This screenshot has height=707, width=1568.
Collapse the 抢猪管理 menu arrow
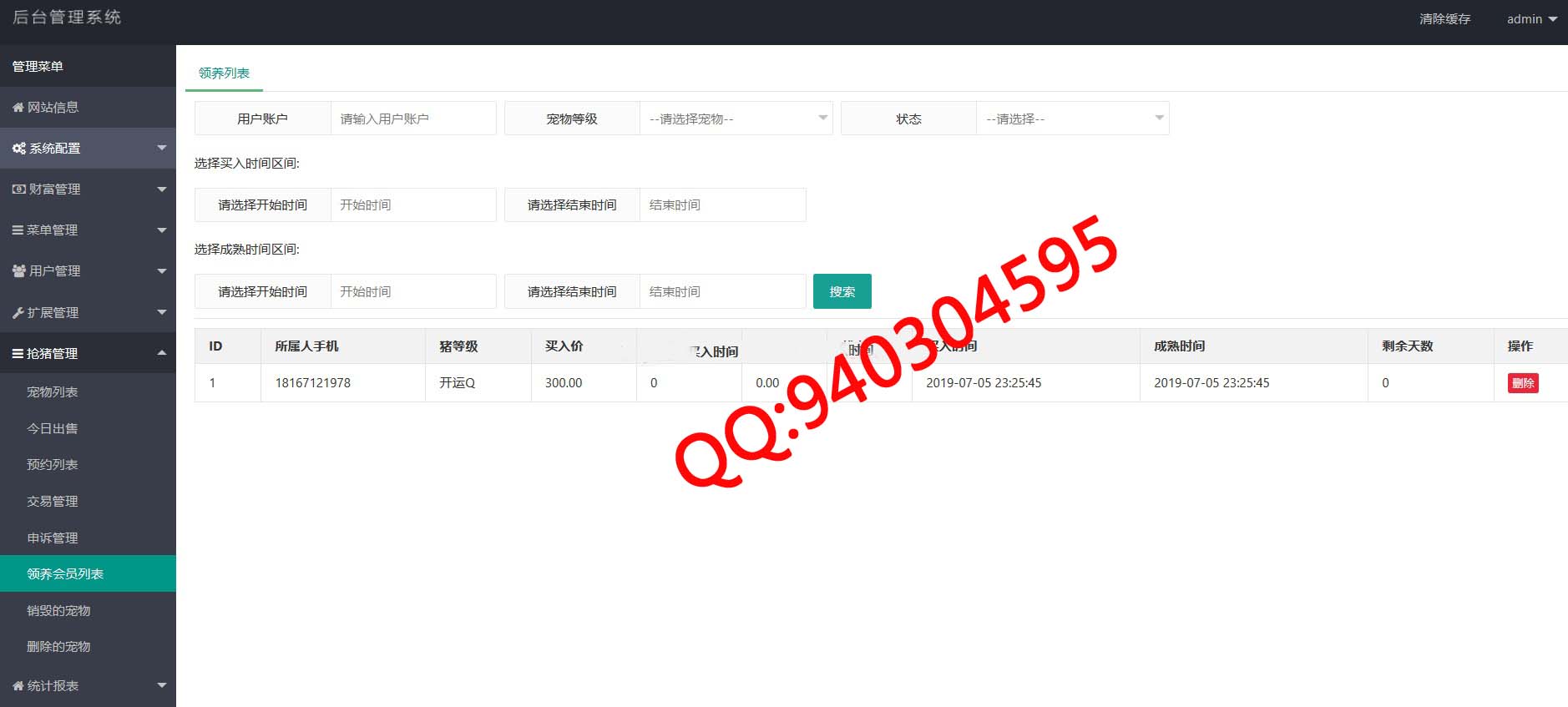tap(162, 353)
